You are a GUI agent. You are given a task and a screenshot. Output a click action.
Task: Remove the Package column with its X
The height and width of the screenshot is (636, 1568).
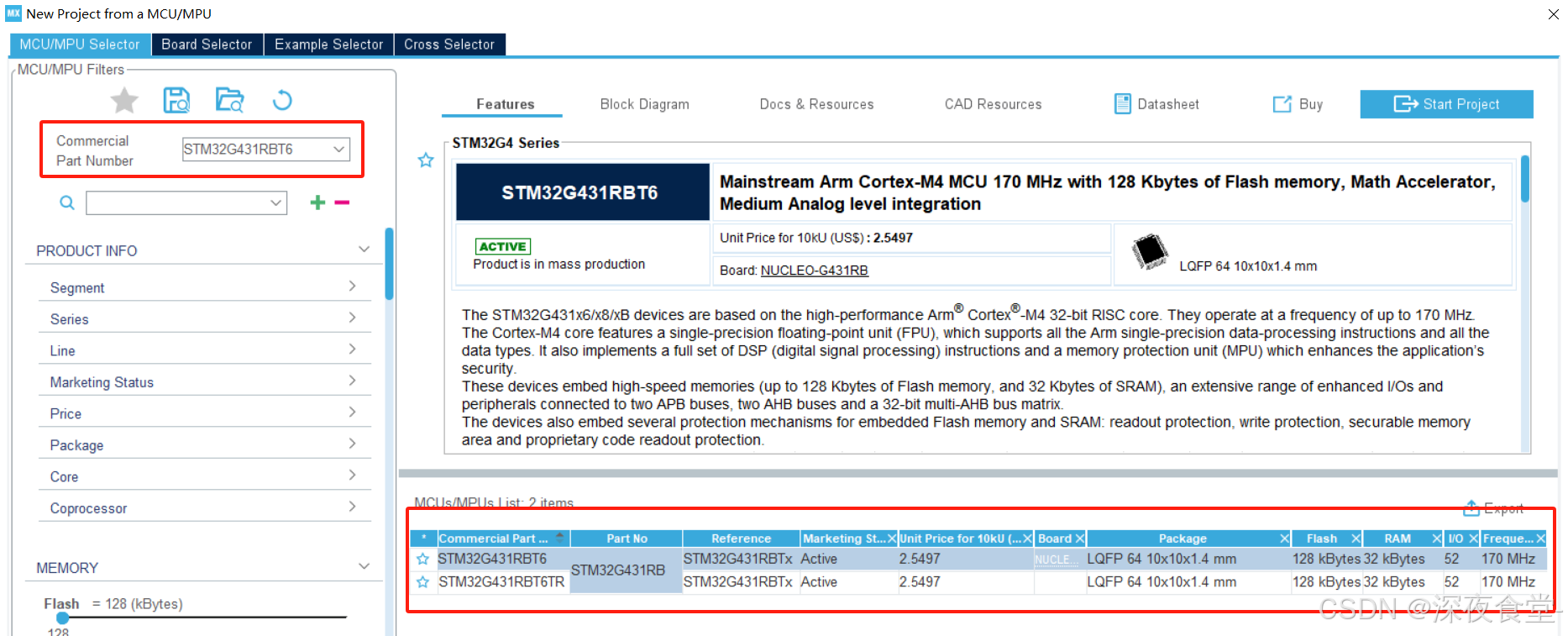pos(1284,539)
